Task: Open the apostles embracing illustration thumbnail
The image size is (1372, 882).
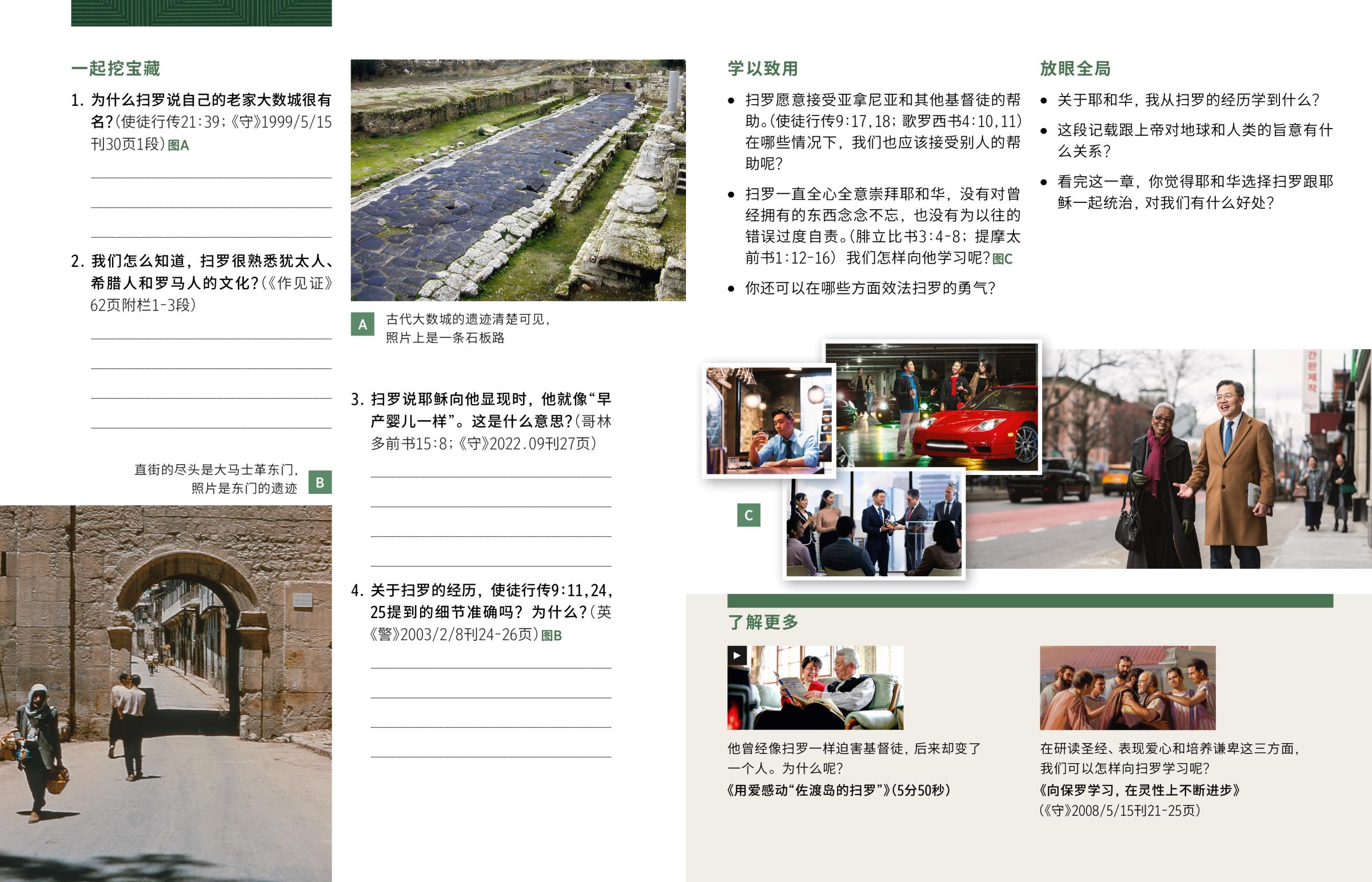Action: click(1127, 687)
